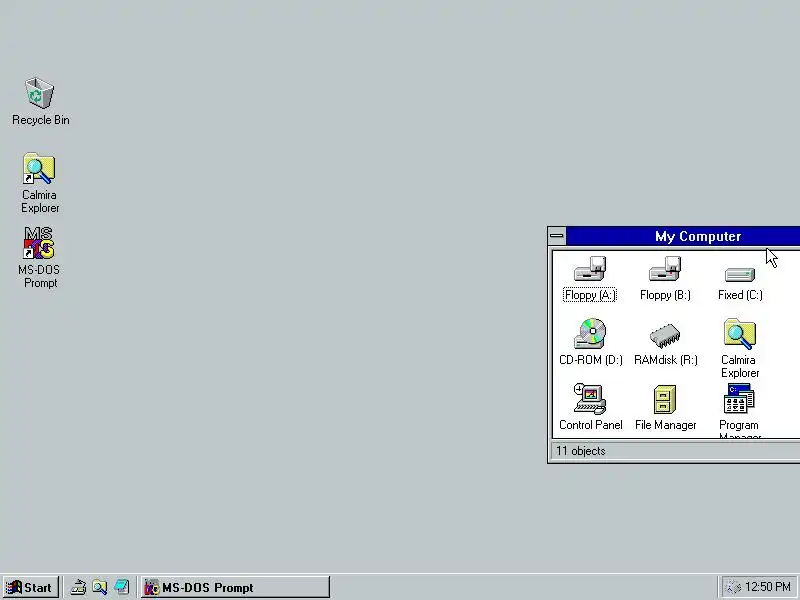The width and height of the screenshot is (800, 600).
Task: Click the 'Recycle Bin' desktop label
Action: click(41, 120)
